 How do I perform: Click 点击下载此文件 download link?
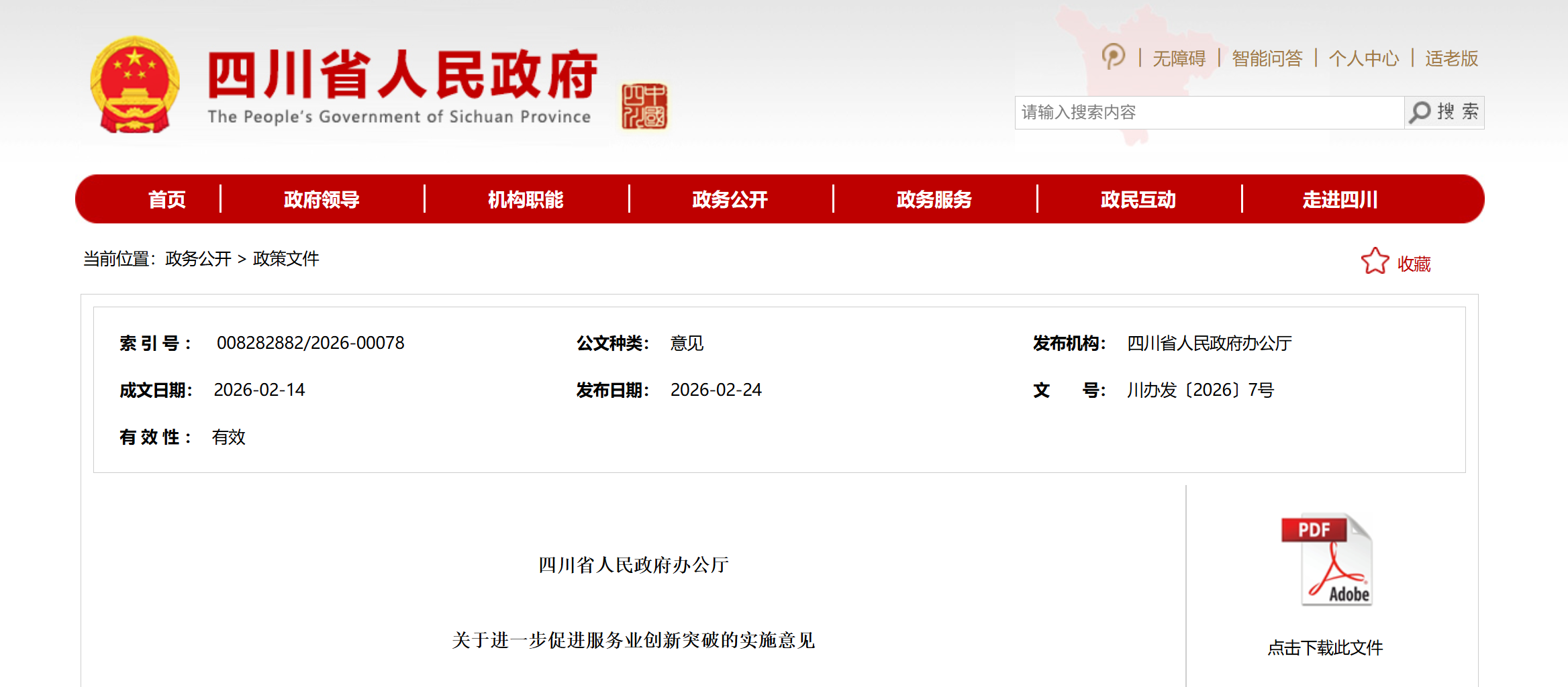(1325, 647)
